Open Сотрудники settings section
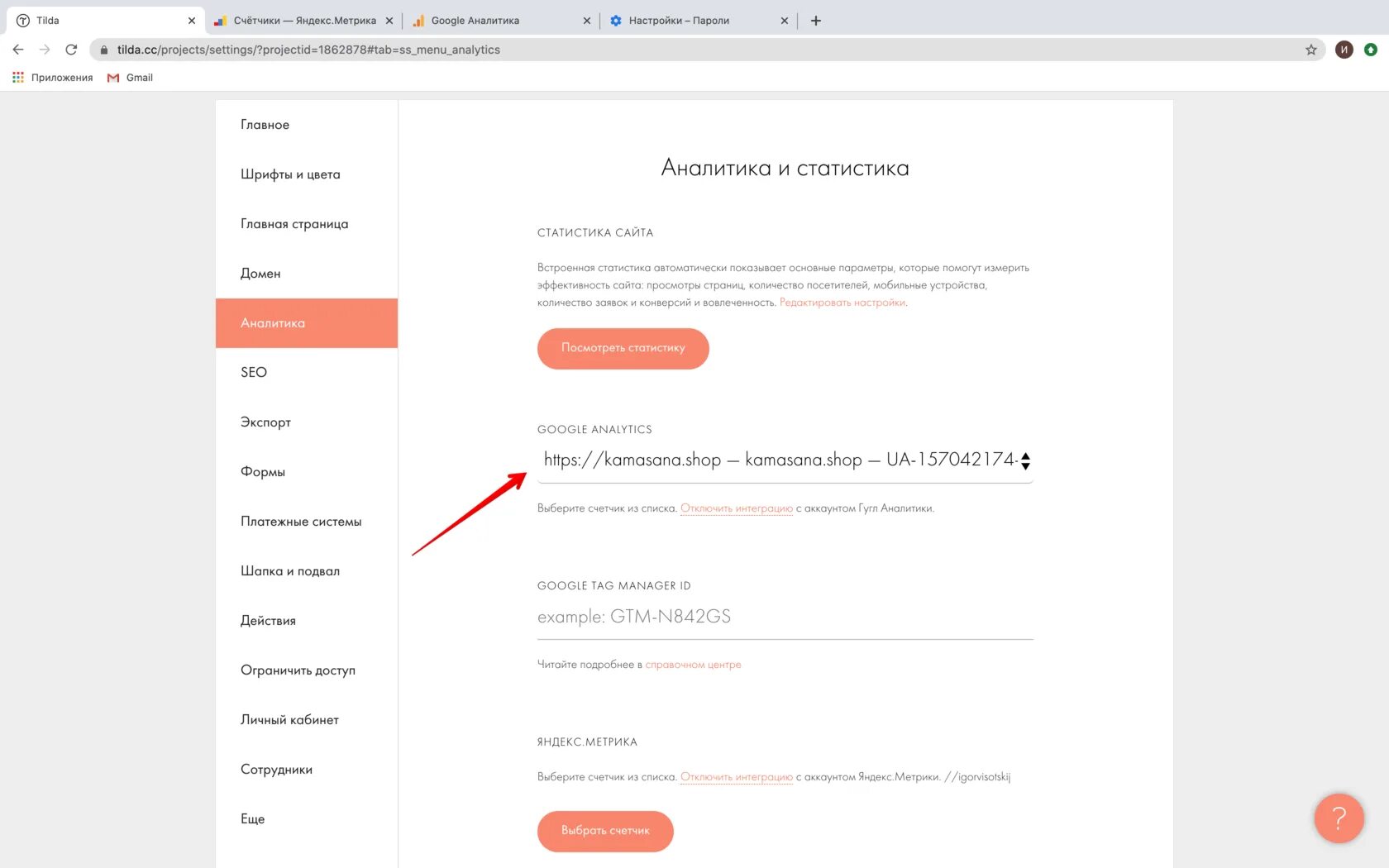The width and height of the screenshot is (1389, 868). click(x=306, y=770)
